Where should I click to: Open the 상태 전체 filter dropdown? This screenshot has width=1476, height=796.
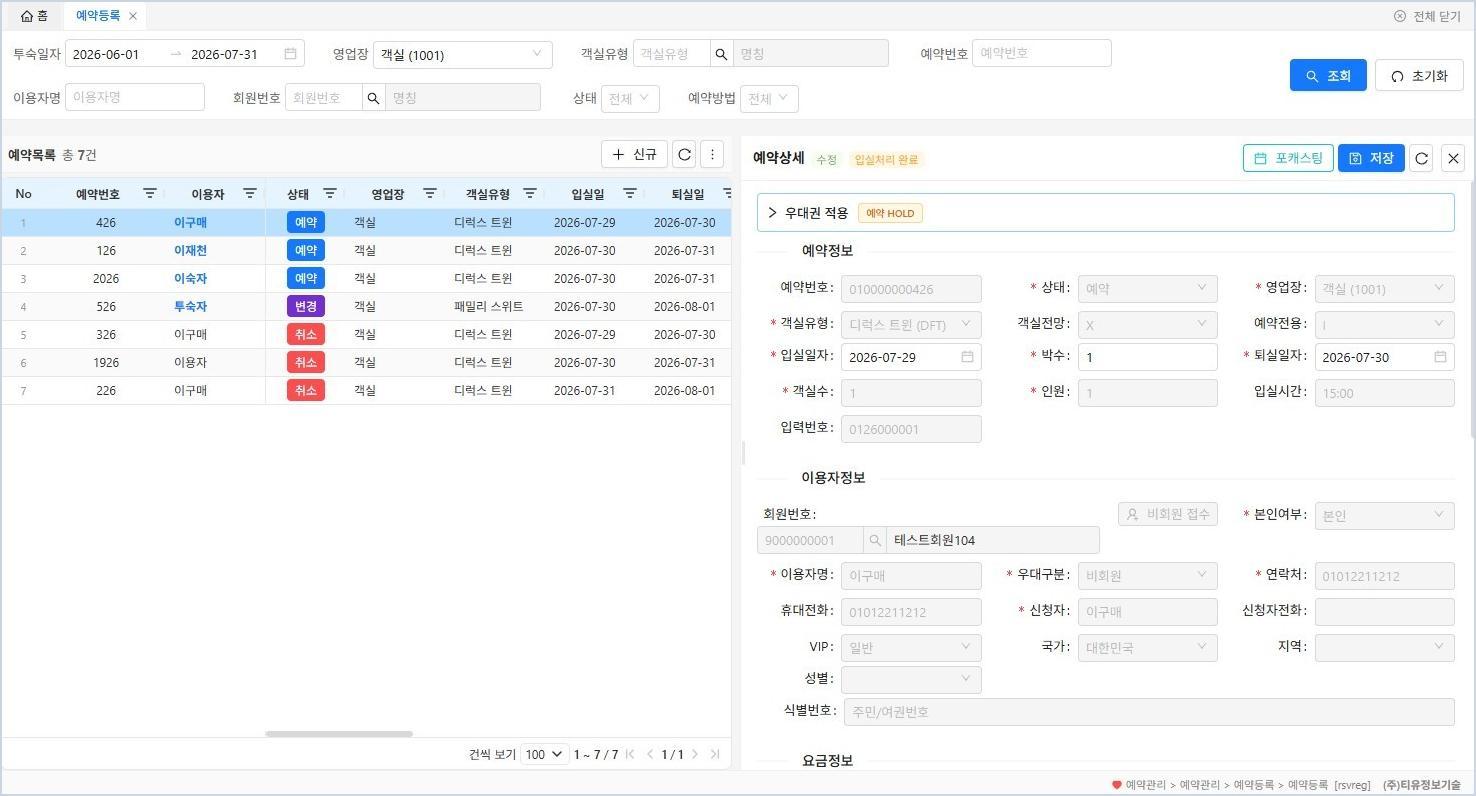point(630,98)
